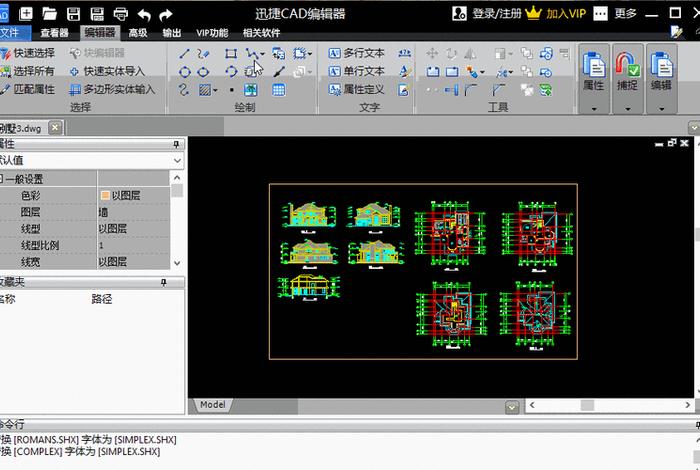Expand the polyline tool dropdown arrow
The width and height of the screenshot is (700, 470).
click(x=262, y=54)
